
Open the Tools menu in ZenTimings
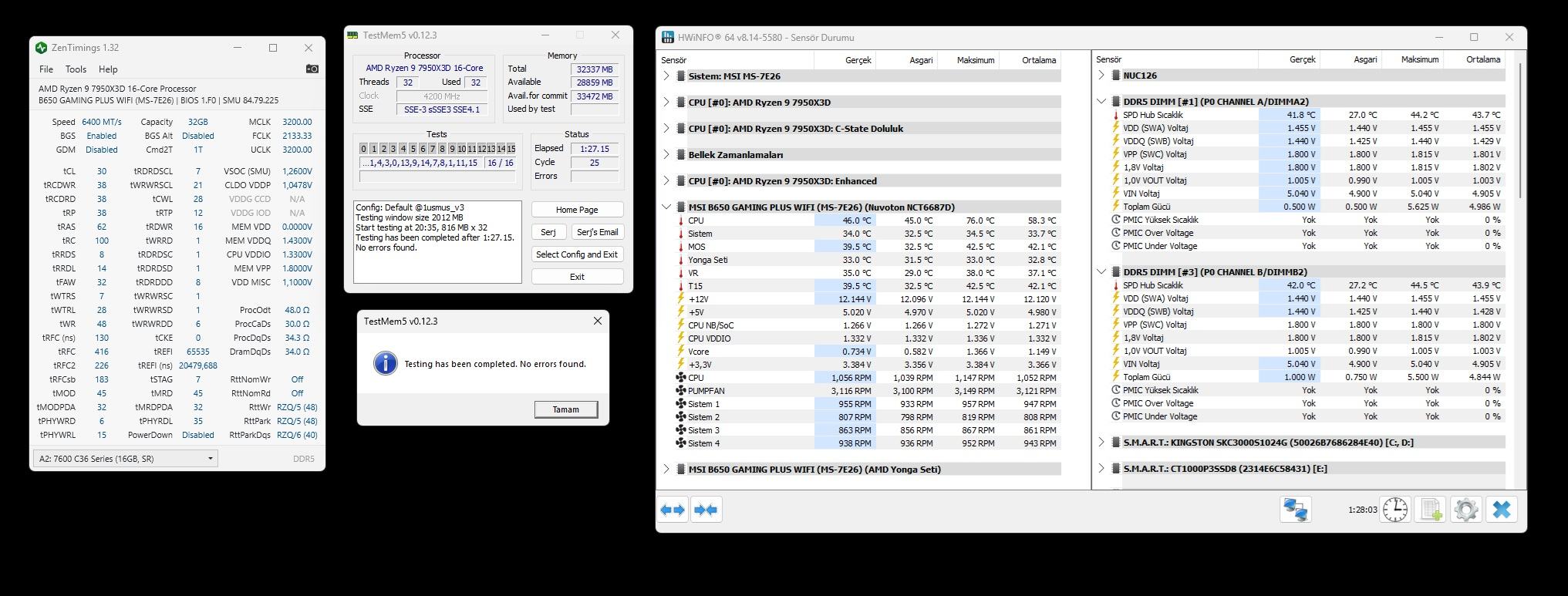(x=76, y=69)
